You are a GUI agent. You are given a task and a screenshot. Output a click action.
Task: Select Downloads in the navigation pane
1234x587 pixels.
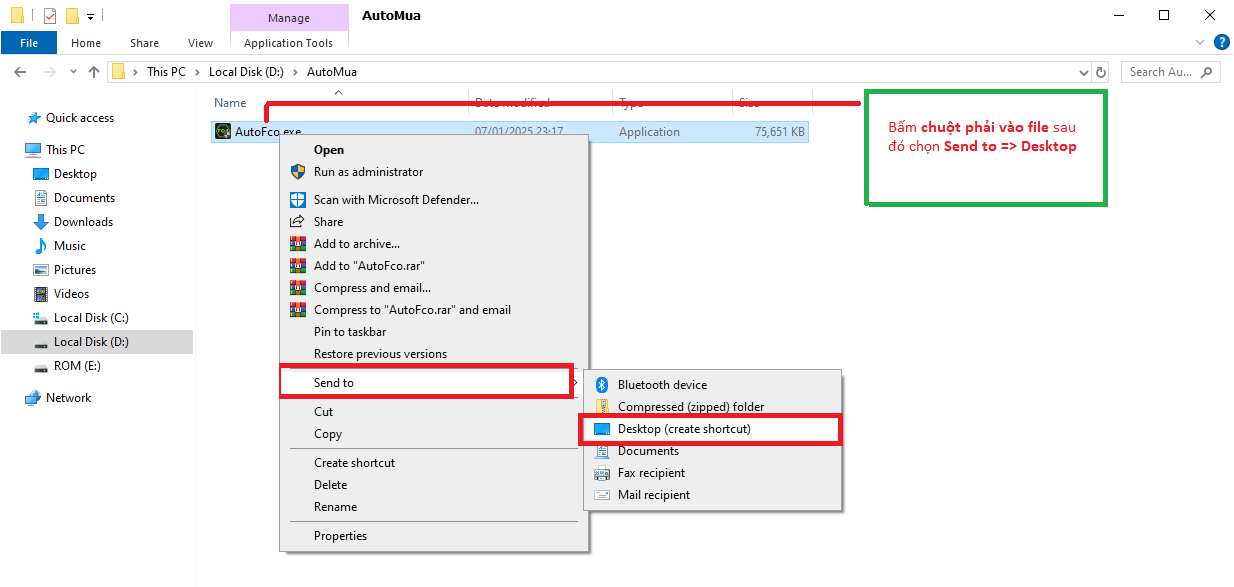(x=83, y=222)
